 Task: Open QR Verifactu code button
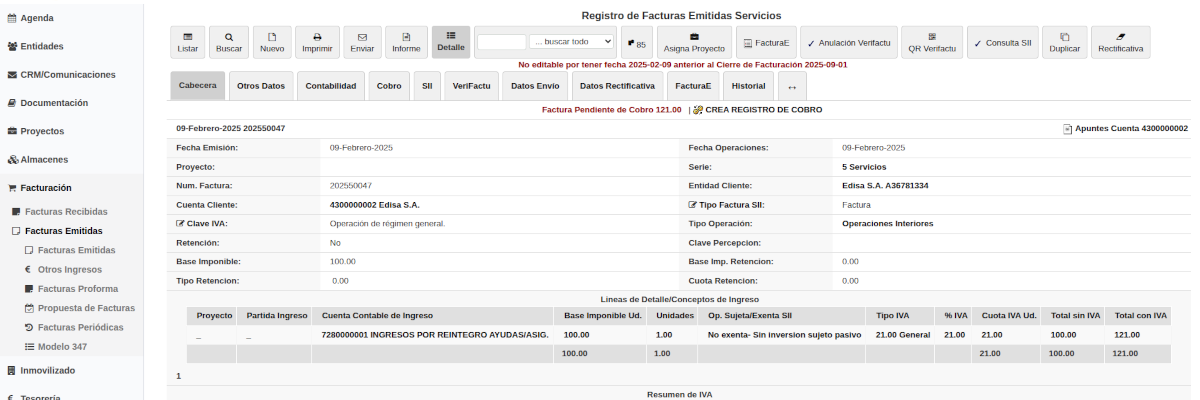[932, 41]
